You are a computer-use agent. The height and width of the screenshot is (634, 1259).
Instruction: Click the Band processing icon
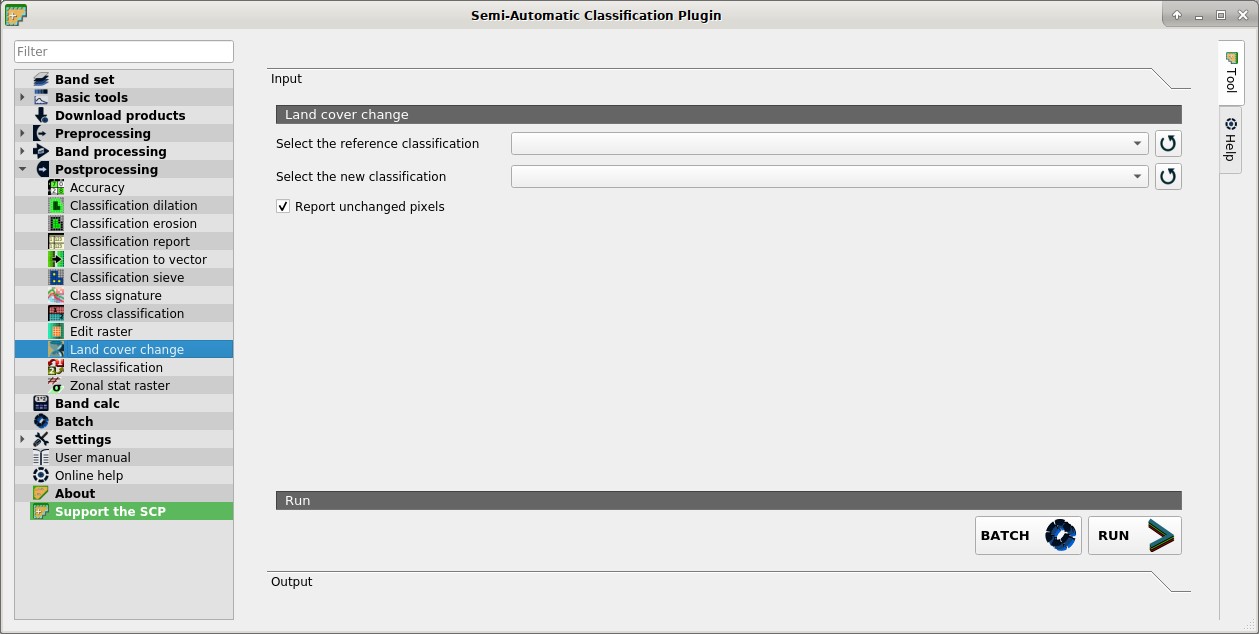tap(41, 151)
